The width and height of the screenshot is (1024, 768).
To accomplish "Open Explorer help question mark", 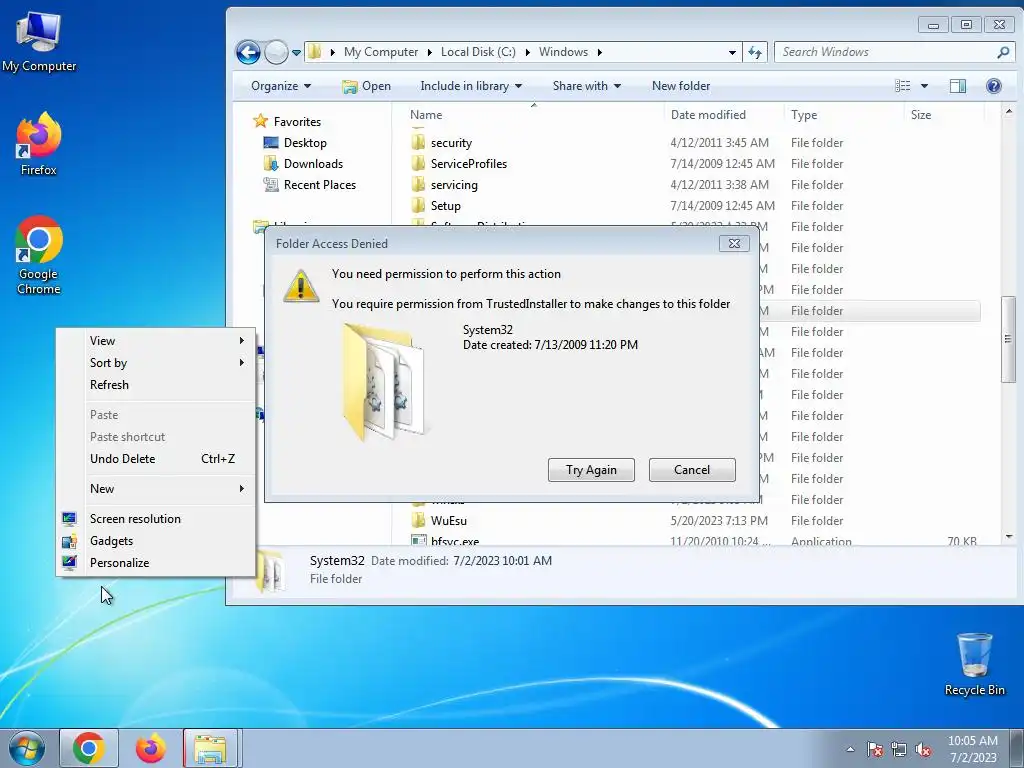I will point(993,86).
